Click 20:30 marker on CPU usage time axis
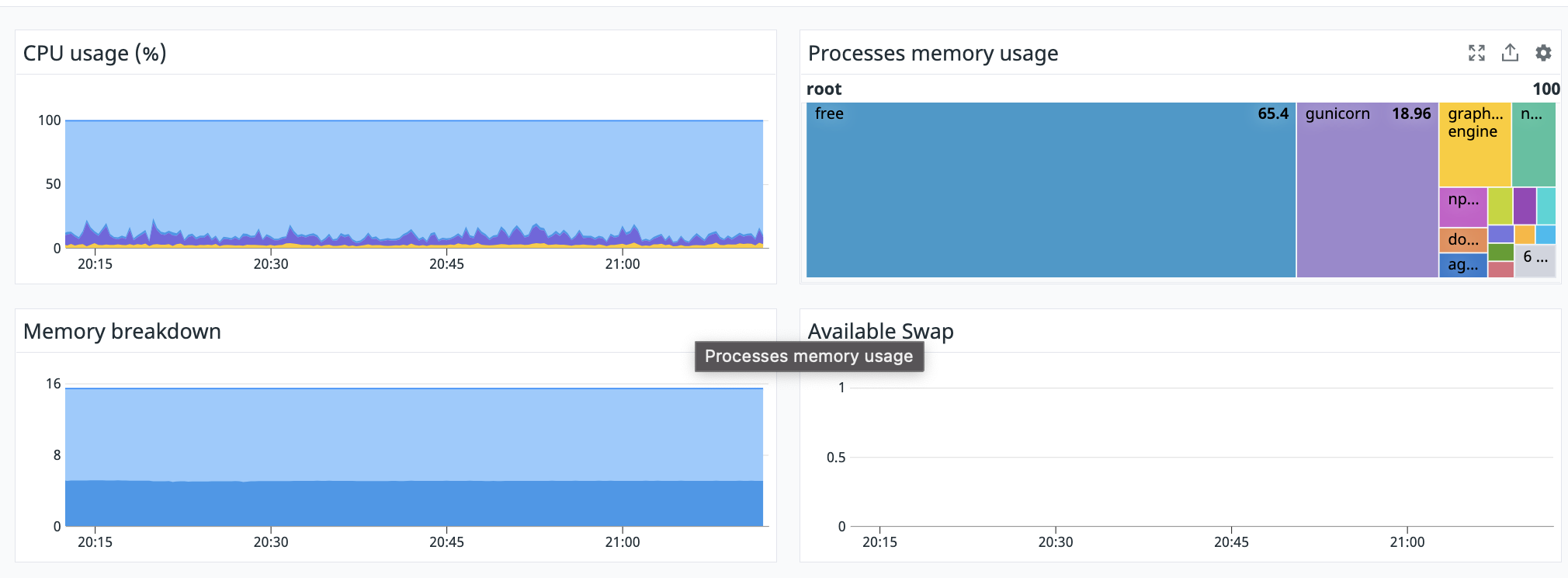 click(271, 264)
